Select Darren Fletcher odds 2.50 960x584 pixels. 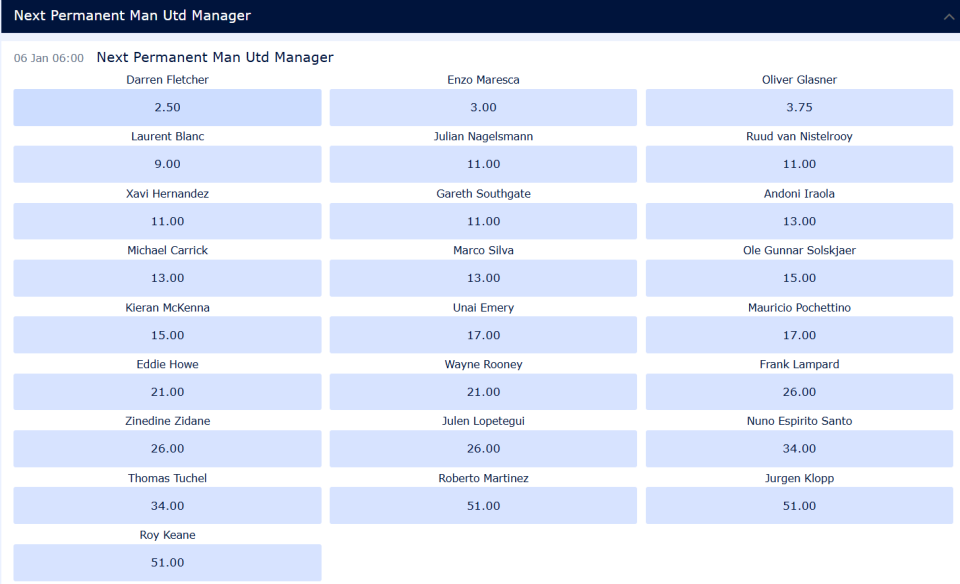point(167,107)
